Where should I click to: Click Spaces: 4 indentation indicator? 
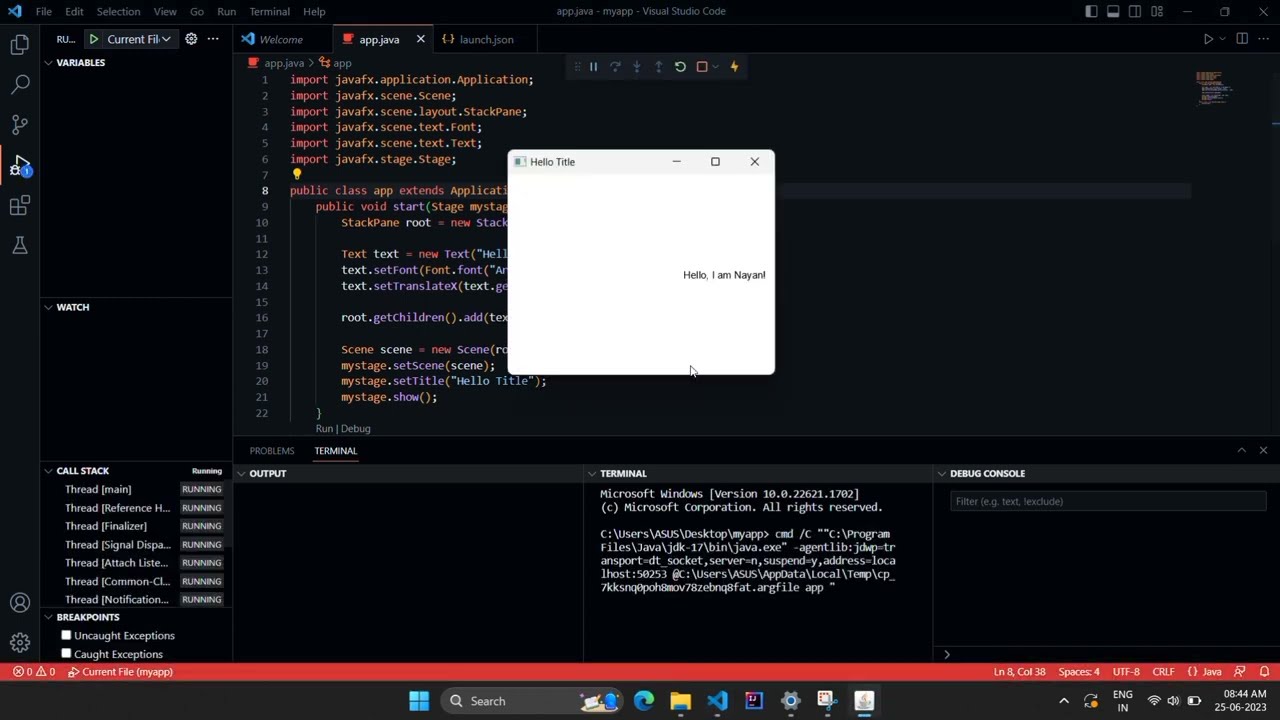click(x=1079, y=672)
